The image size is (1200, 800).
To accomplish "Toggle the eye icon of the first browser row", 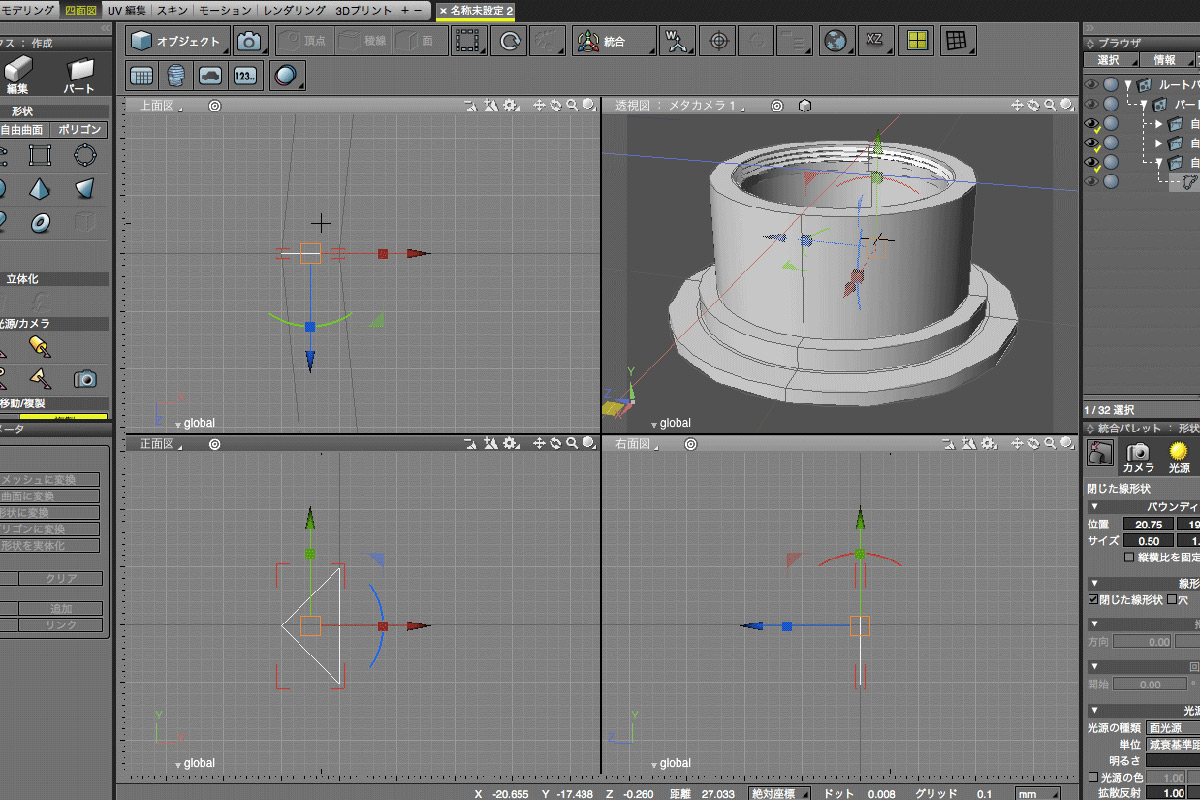I will coord(1091,85).
